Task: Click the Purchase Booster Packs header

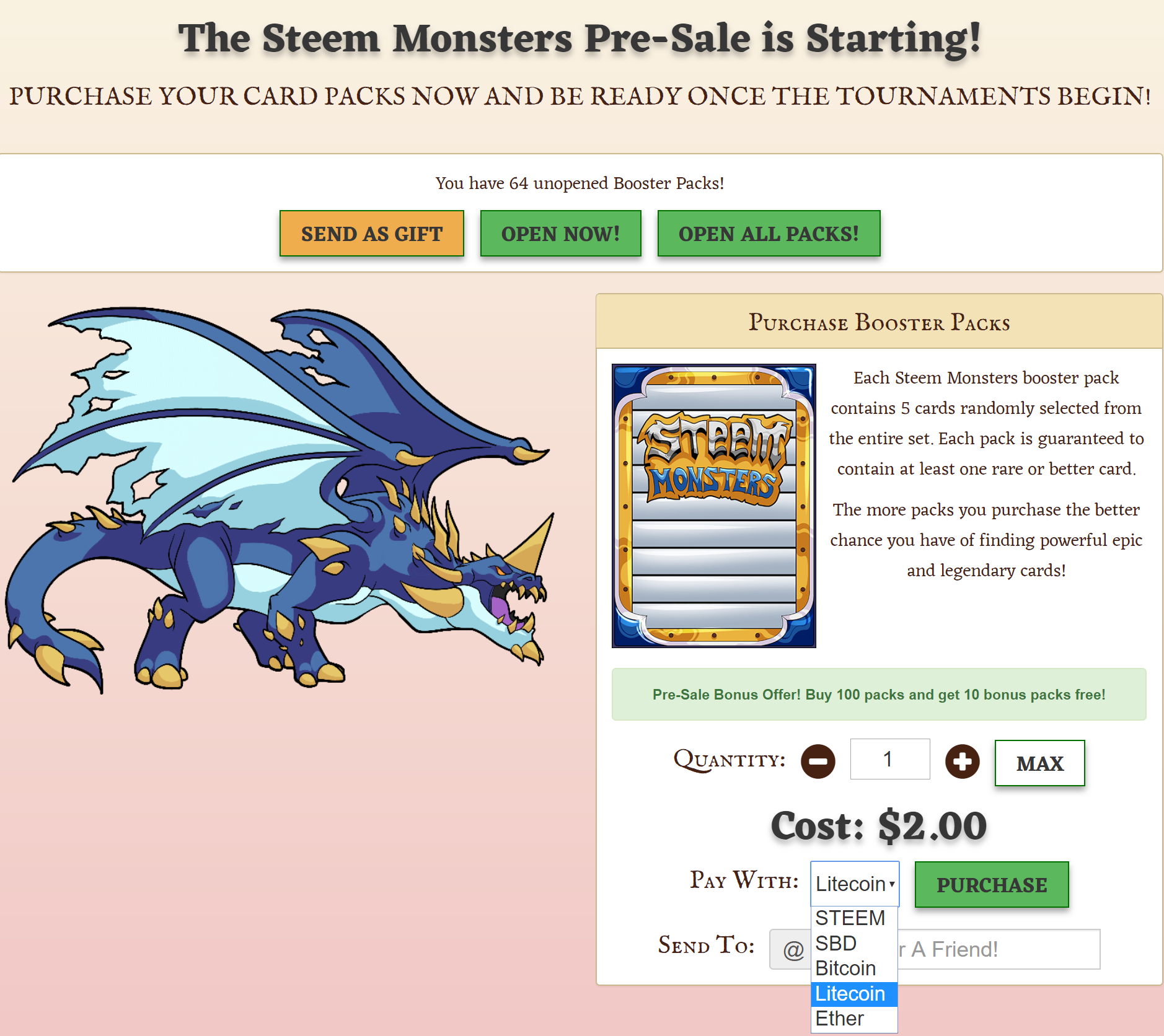Action: (x=879, y=322)
